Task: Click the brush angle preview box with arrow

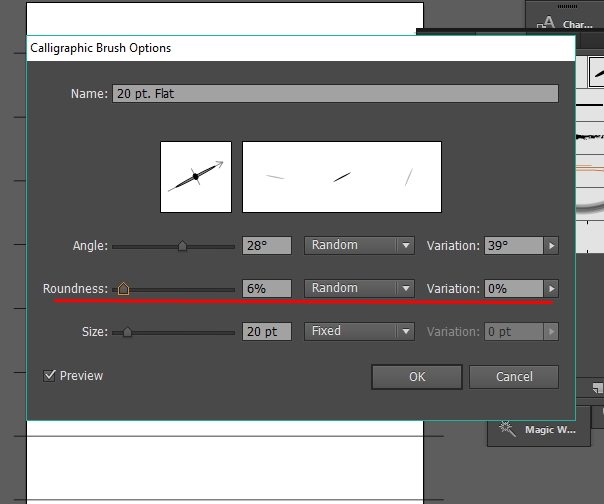Action: coord(196,177)
